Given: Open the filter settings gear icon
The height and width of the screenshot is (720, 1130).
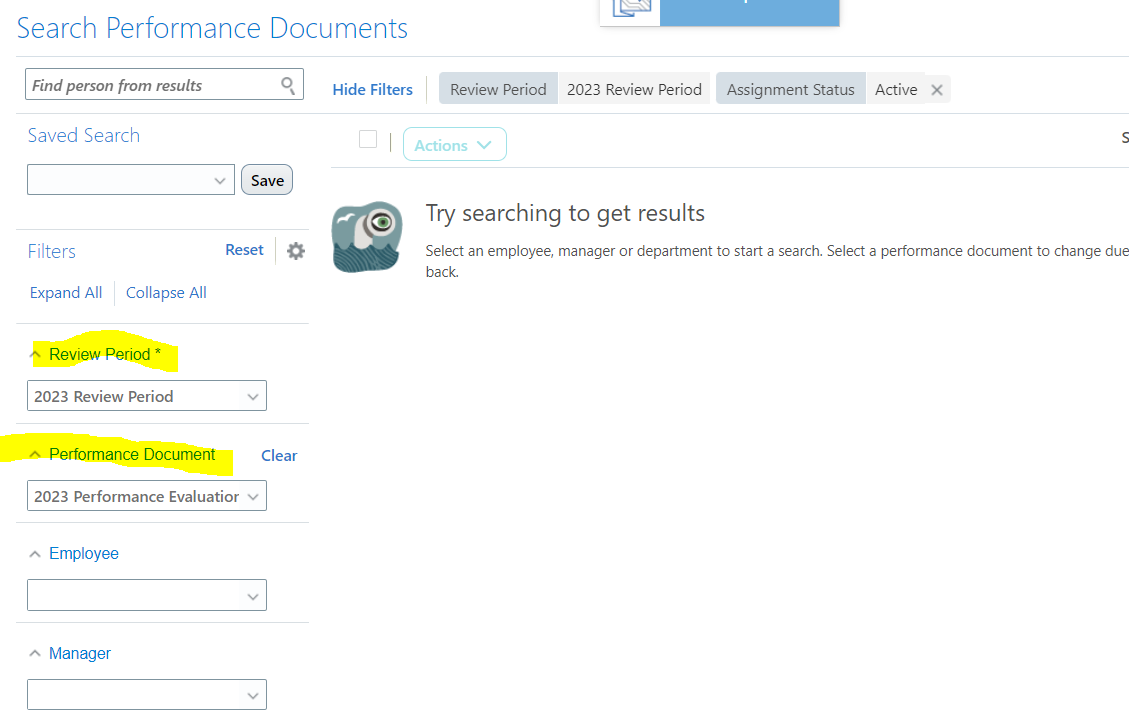Looking at the screenshot, I should point(295,250).
